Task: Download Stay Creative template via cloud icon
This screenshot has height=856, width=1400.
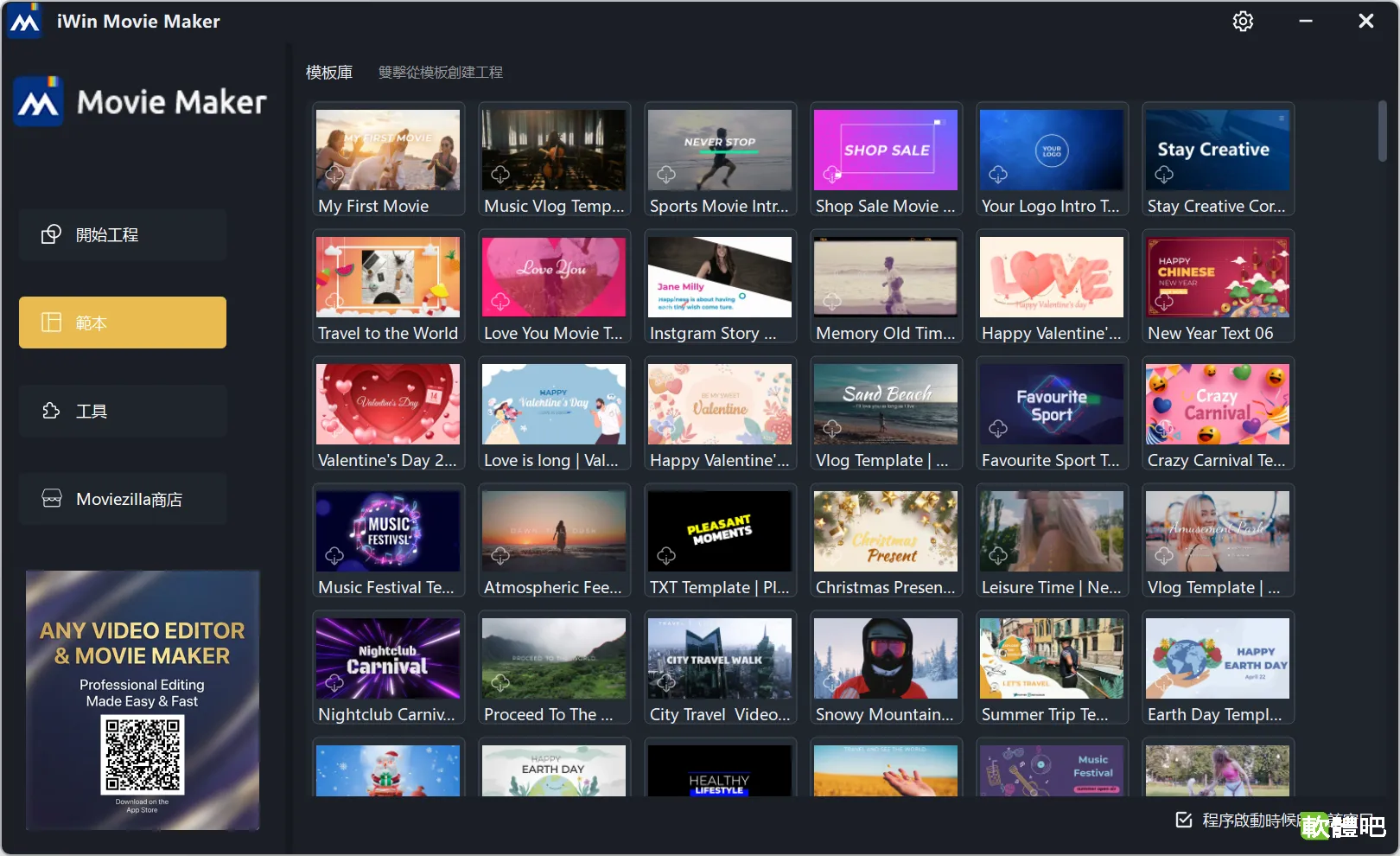Action: (1164, 175)
